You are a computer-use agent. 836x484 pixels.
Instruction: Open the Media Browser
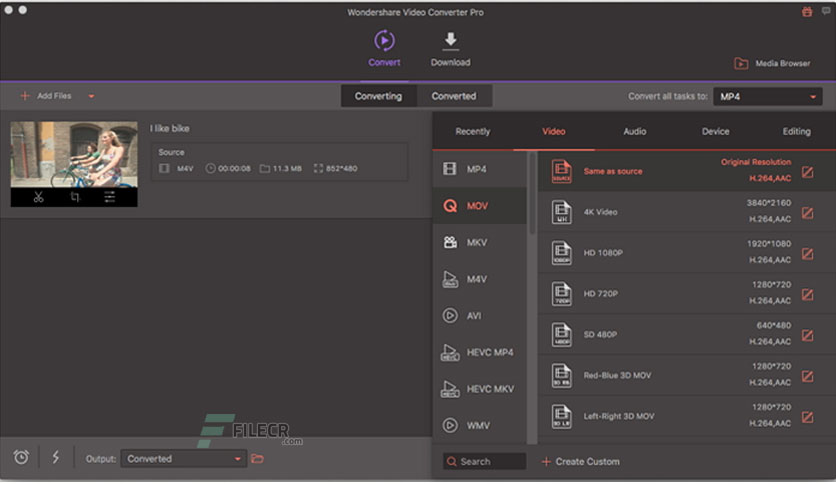pos(773,63)
